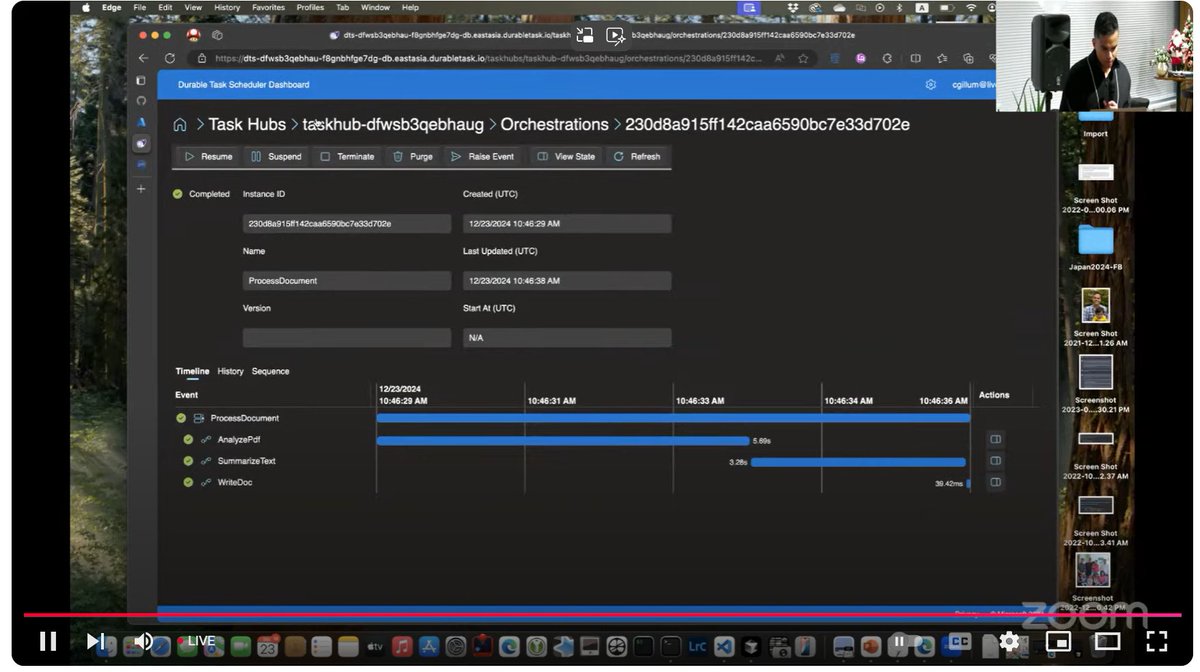The height and width of the screenshot is (672, 1200).
Task: Open taskhub-dfwsb3qebhaug breadcrumb
Action: click(x=393, y=125)
